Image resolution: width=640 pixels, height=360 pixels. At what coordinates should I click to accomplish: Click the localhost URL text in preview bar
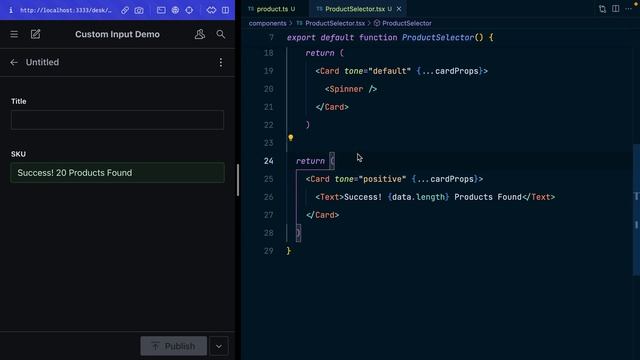pos(66,10)
